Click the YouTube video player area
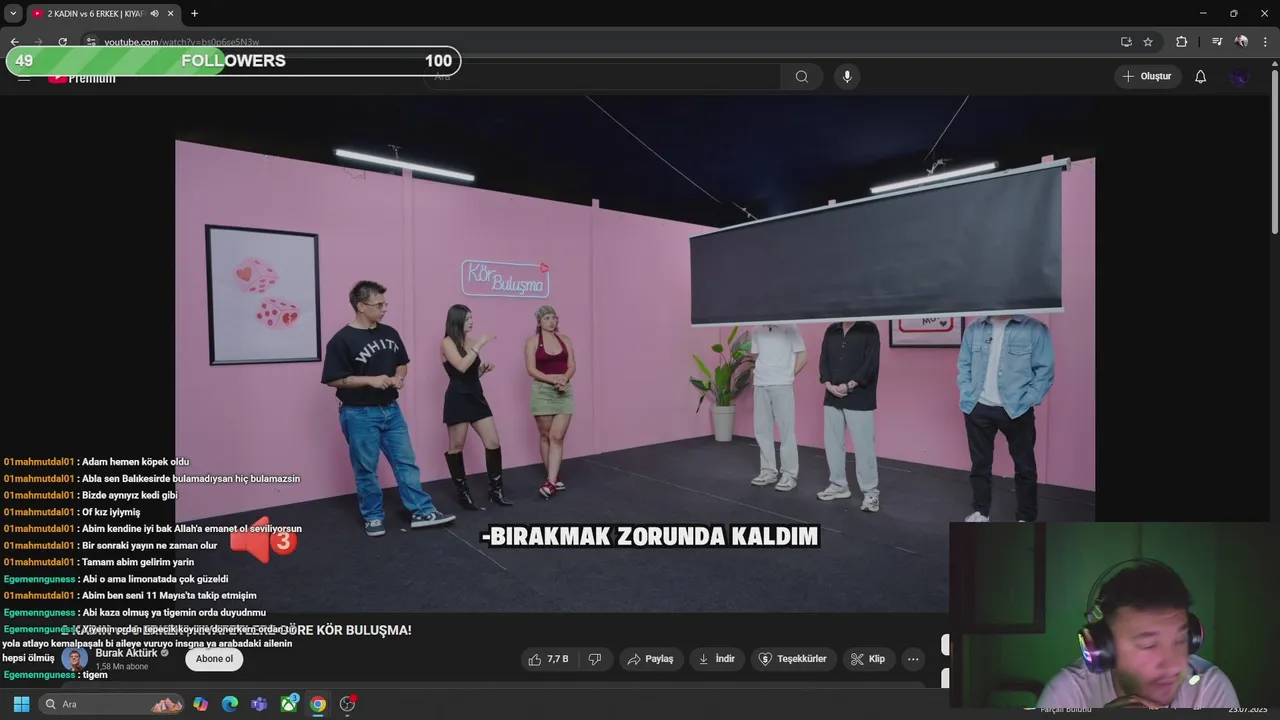This screenshot has height=720, width=1280. click(635, 355)
